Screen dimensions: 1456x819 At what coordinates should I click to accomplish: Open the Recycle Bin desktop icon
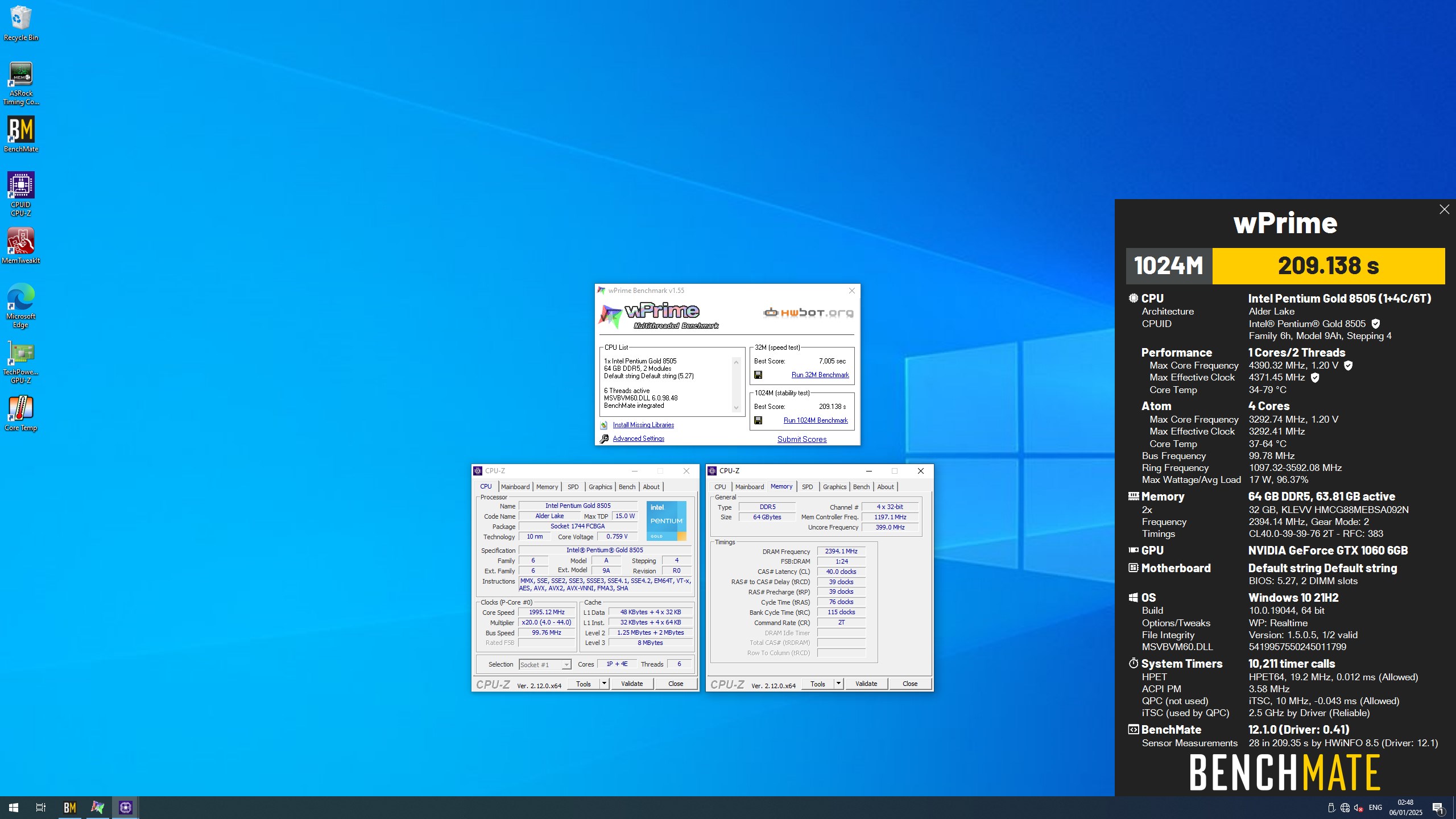(21, 24)
